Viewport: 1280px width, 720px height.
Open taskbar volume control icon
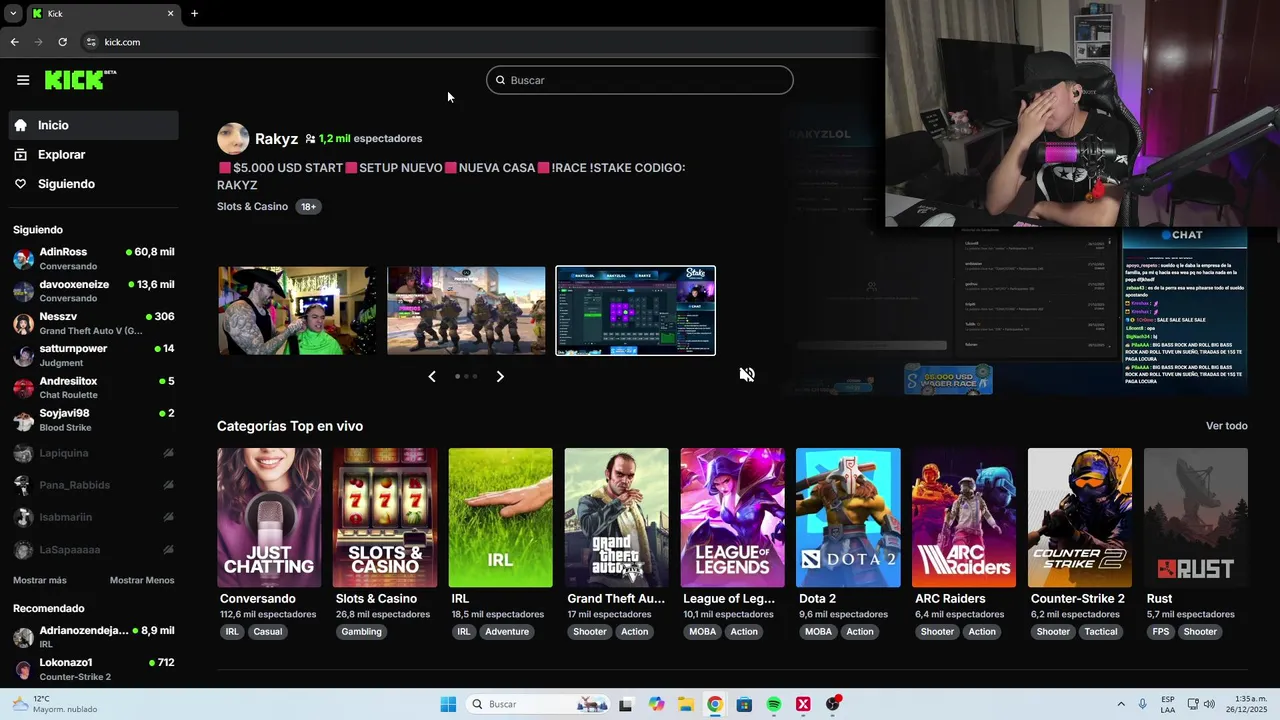pos(1209,704)
